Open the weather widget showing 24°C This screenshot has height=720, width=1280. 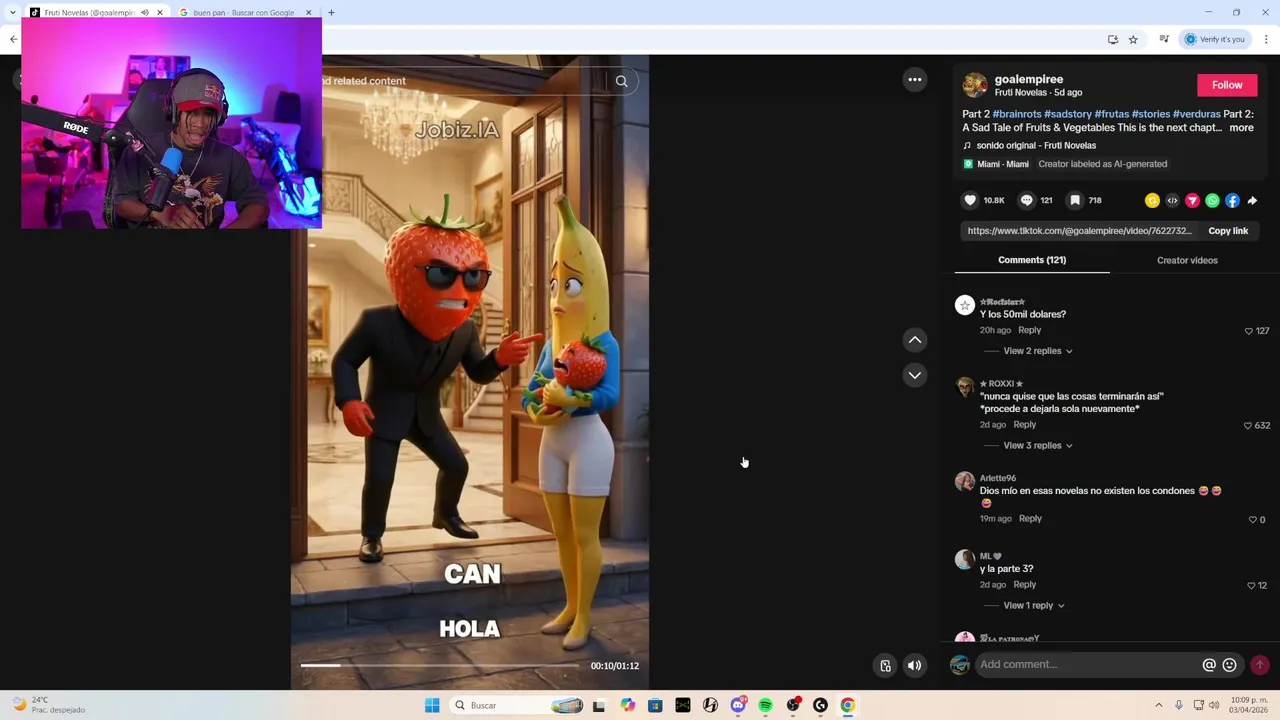48,705
